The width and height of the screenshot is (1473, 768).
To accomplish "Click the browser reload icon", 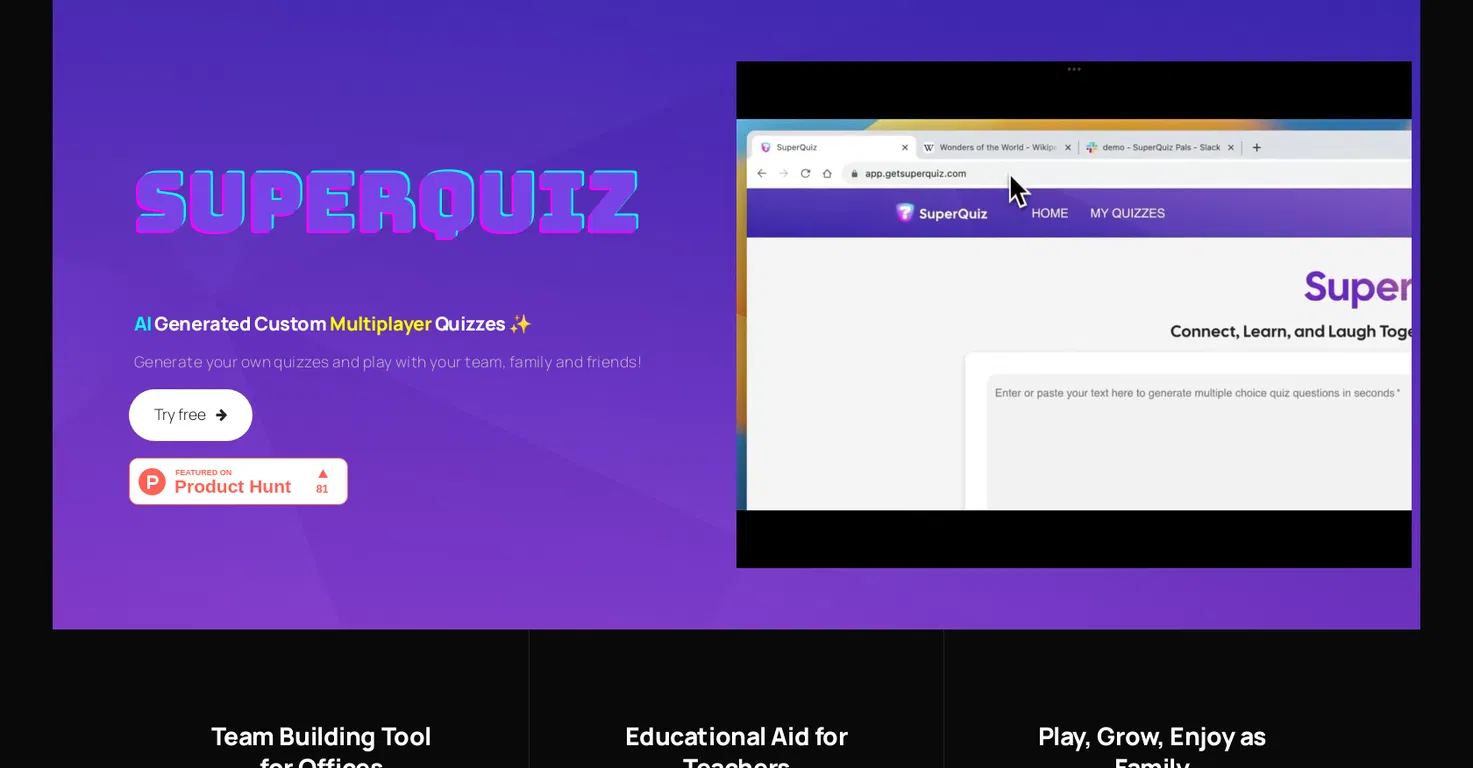I will coord(805,173).
